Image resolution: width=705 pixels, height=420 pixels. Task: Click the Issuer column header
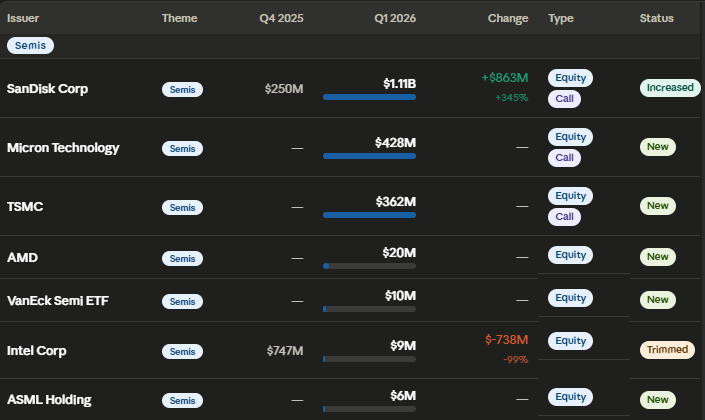(x=23, y=18)
